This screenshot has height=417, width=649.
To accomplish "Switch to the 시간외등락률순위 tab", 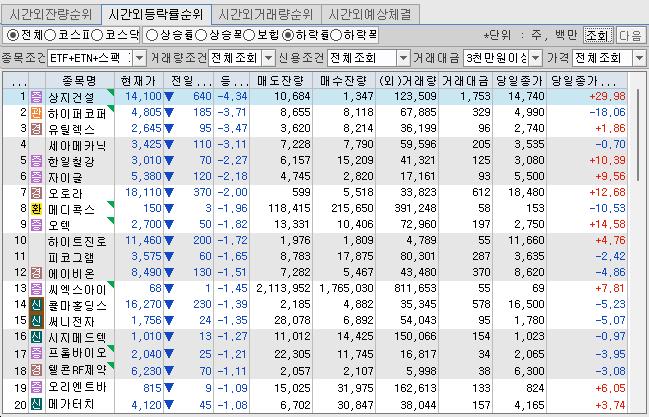I will tap(156, 15).
